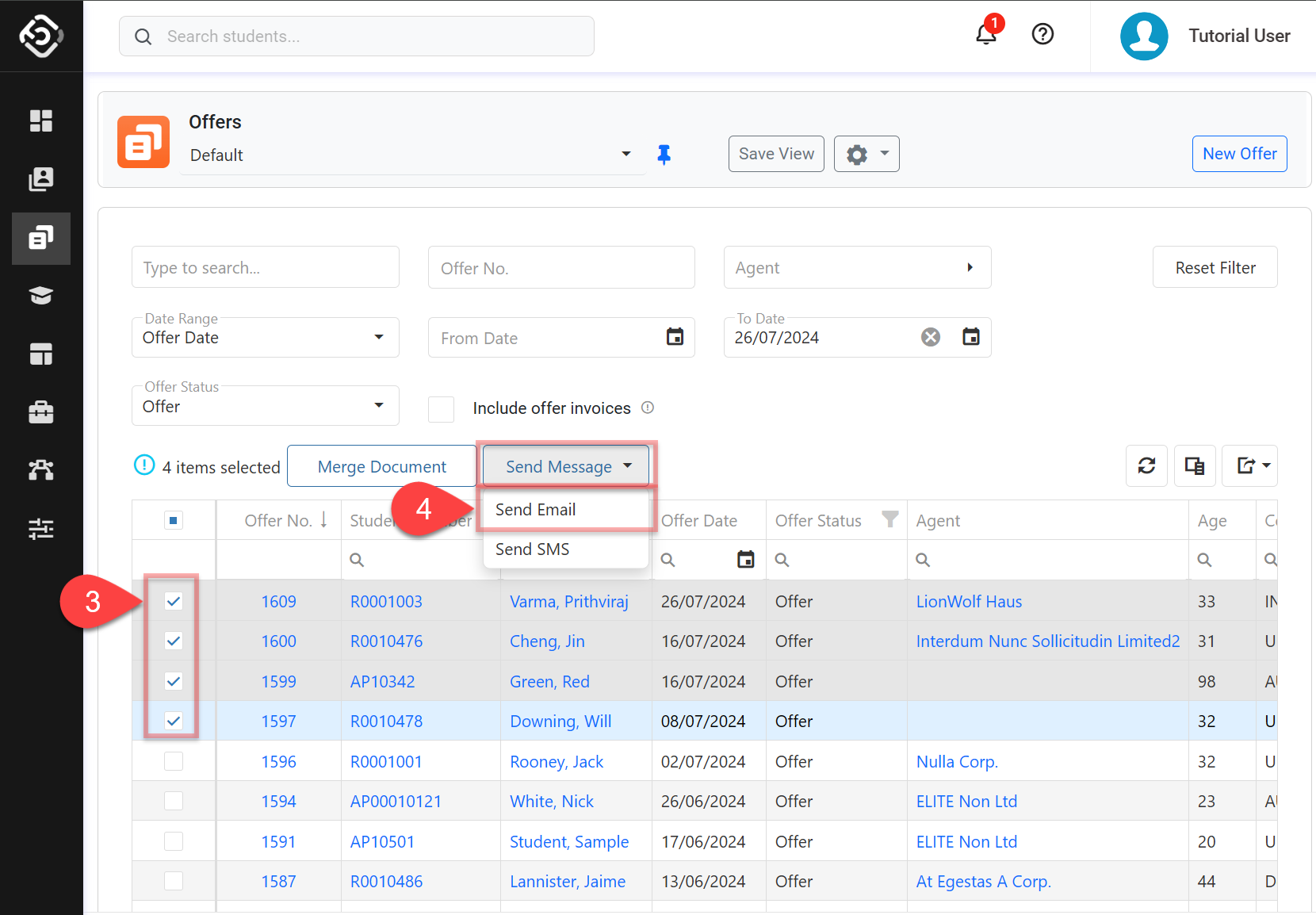Check the checkbox for offer 1591
This screenshot has width=1316, height=915.
click(x=174, y=841)
